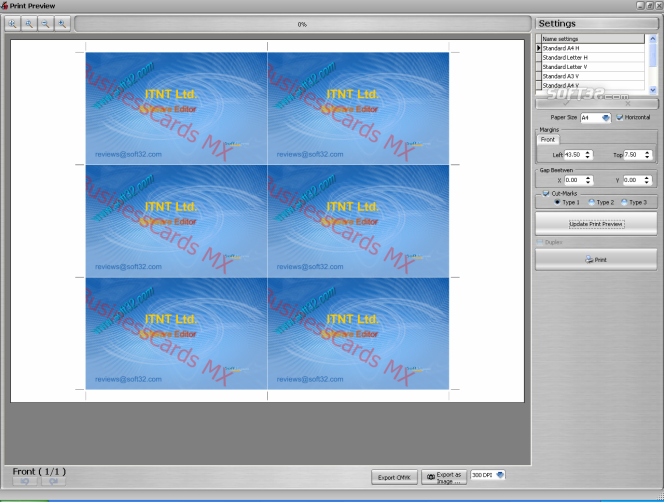Image resolution: width=664 pixels, height=502 pixels.
Task: Open the 300 DPI resolution dropdown
Action: pos(500,475)
